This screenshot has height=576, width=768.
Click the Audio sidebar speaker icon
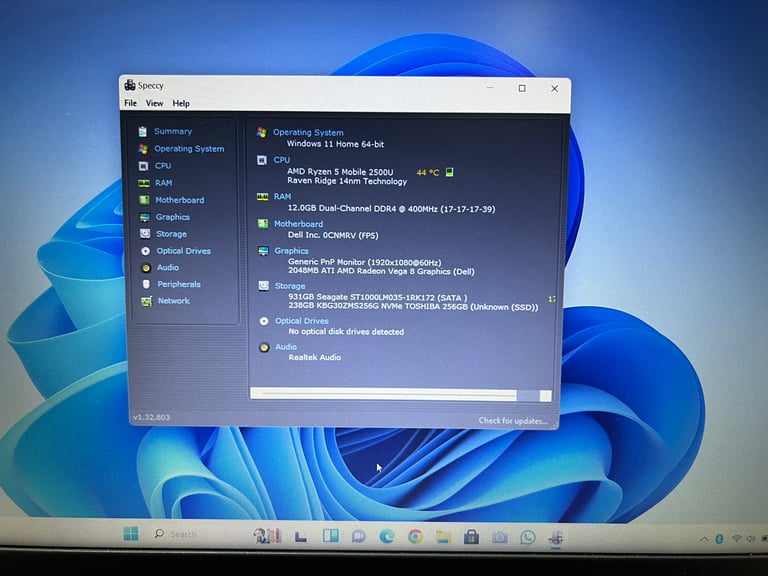[x=146, y=267]
